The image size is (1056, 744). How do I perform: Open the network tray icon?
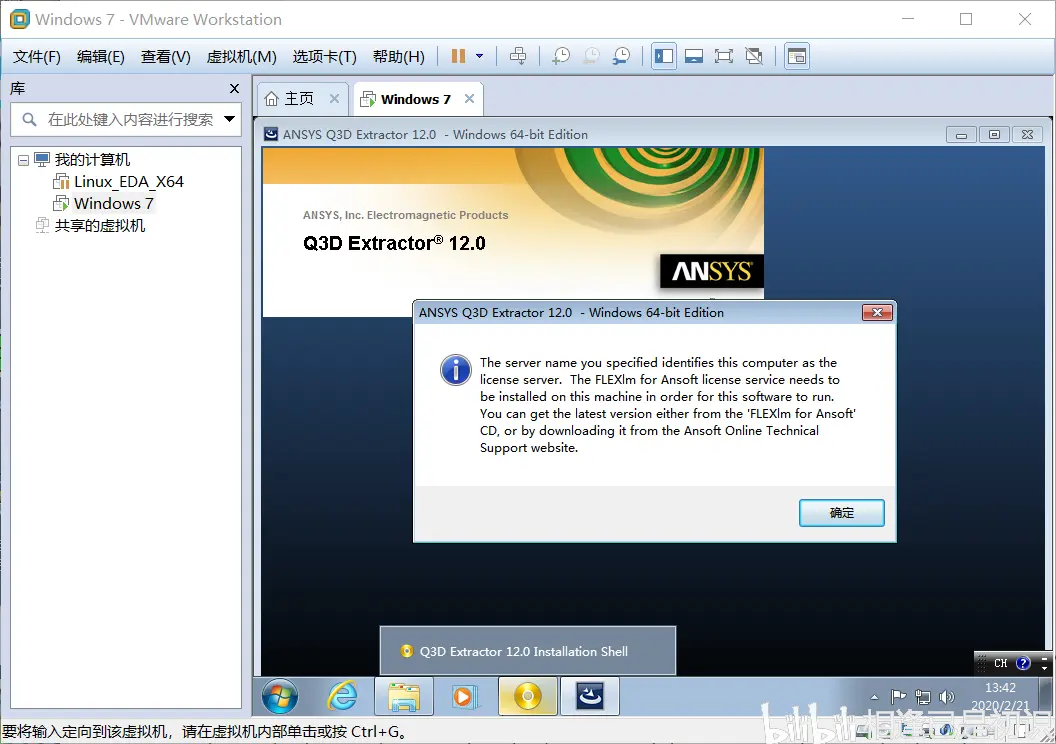(x=923, y=697)
